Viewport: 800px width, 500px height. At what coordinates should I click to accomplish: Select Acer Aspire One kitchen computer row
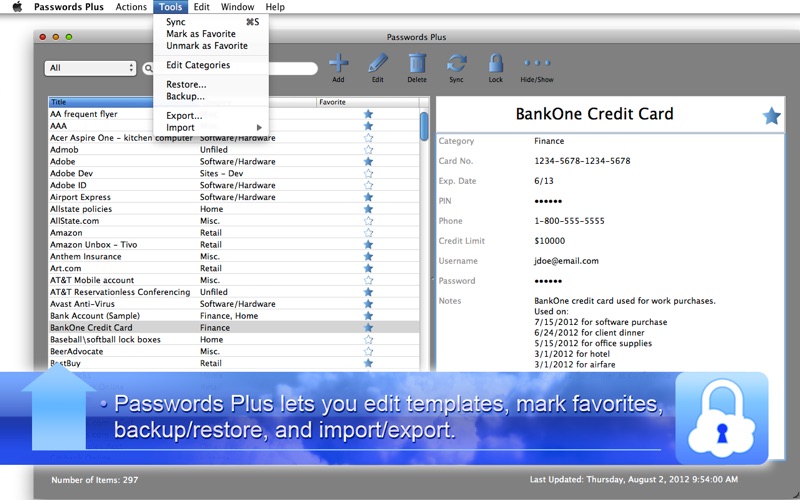[234, 138]
